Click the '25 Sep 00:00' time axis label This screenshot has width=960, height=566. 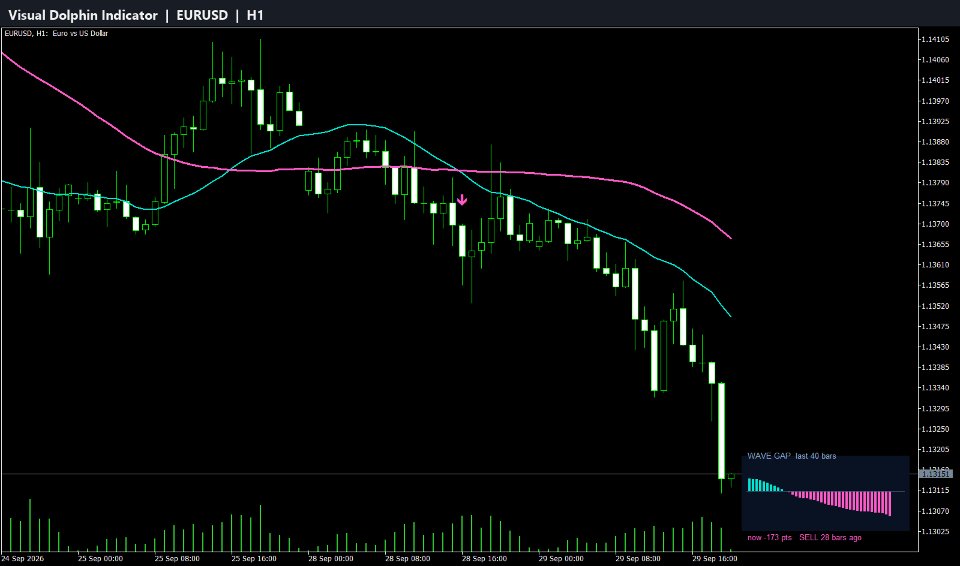pyautogui.click(x=100, y=559)
